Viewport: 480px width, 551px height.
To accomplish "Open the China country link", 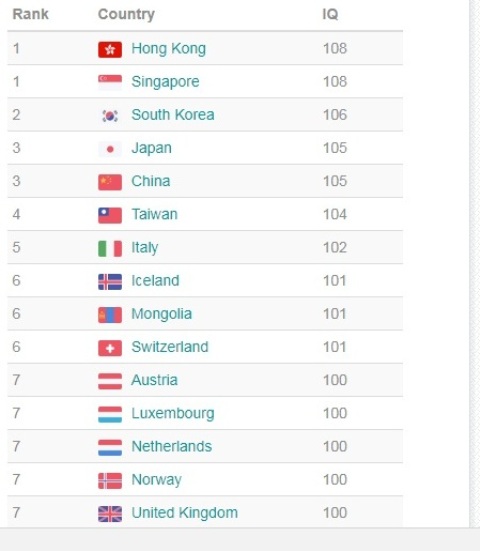I will tap(151, 181).
